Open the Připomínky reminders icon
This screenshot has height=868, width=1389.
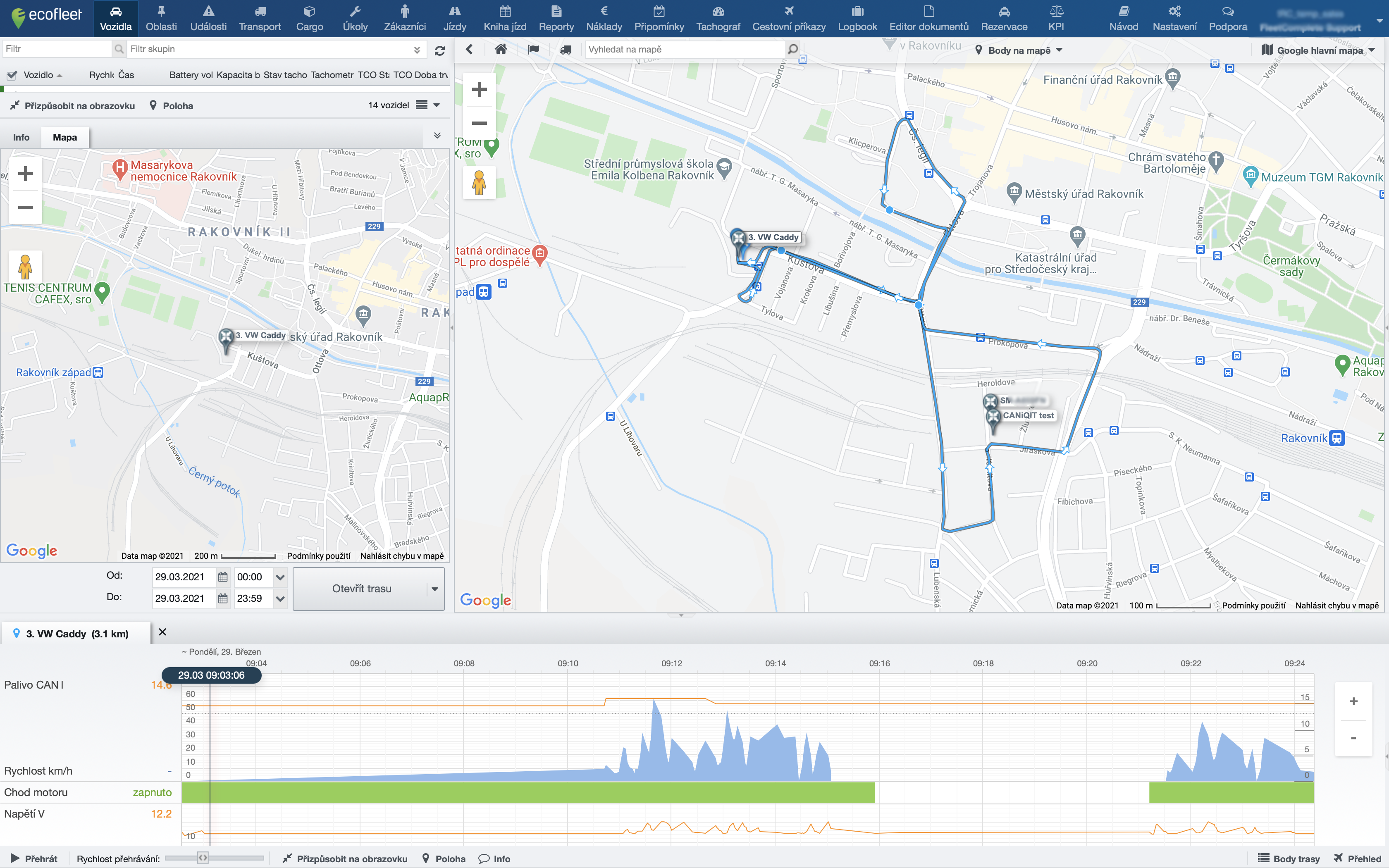click(x=659, y=11)
